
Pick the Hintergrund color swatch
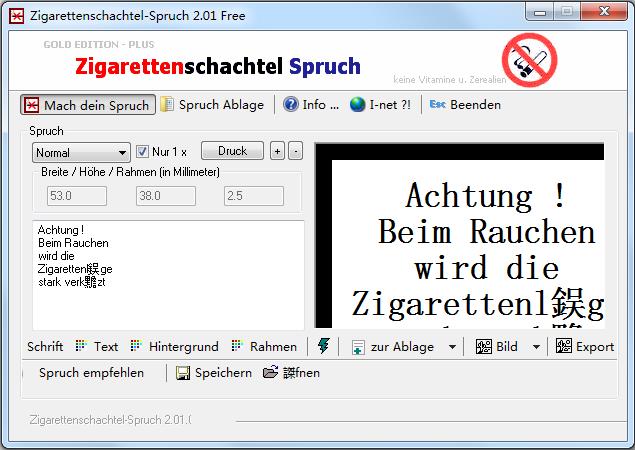click(136, 345)
